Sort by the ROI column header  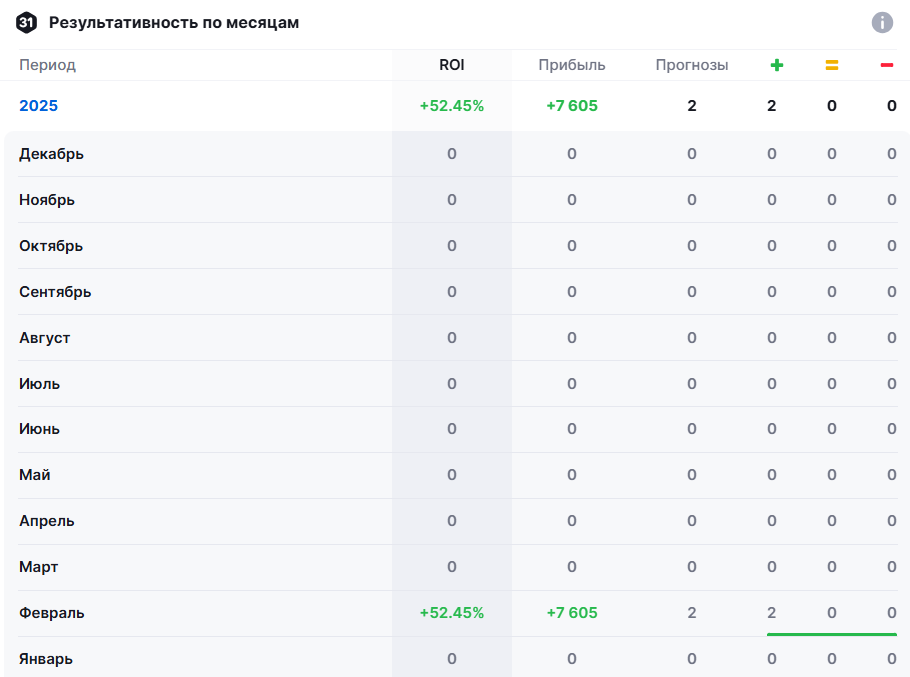pos(452,65)
